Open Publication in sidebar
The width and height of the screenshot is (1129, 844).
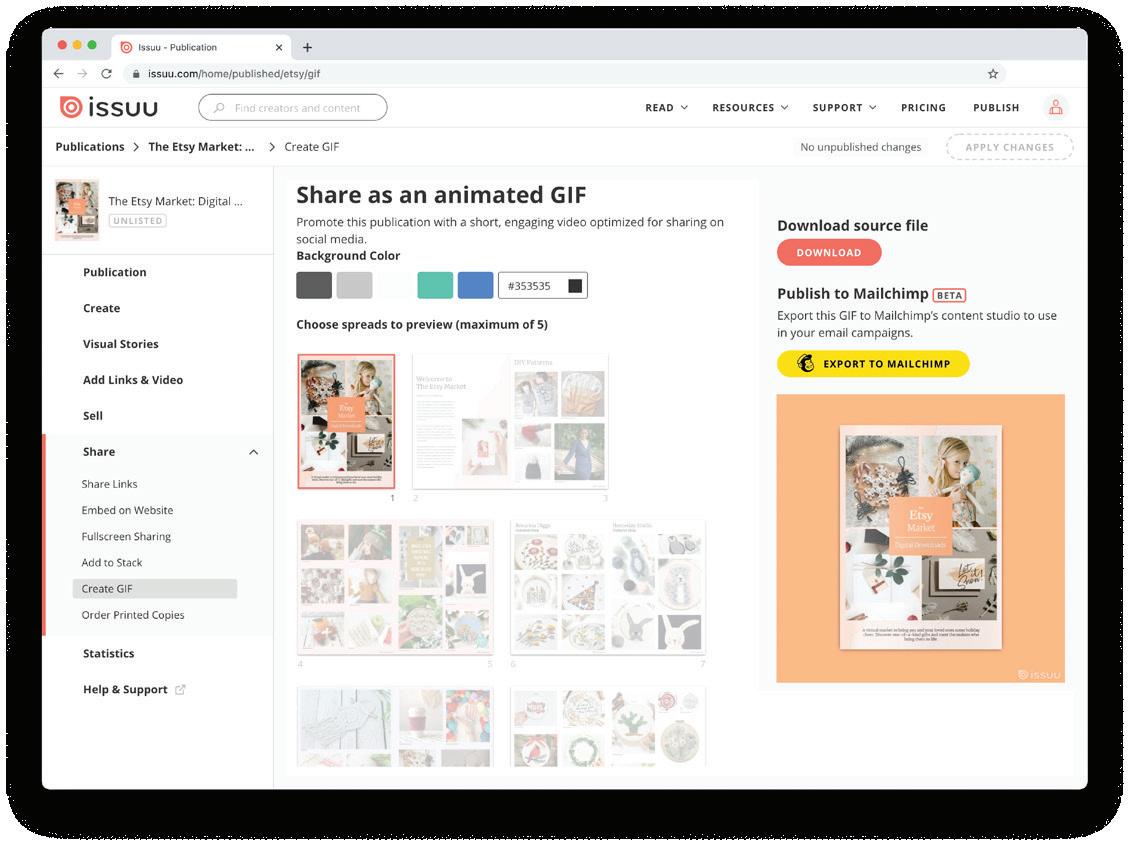click(114, 272)
